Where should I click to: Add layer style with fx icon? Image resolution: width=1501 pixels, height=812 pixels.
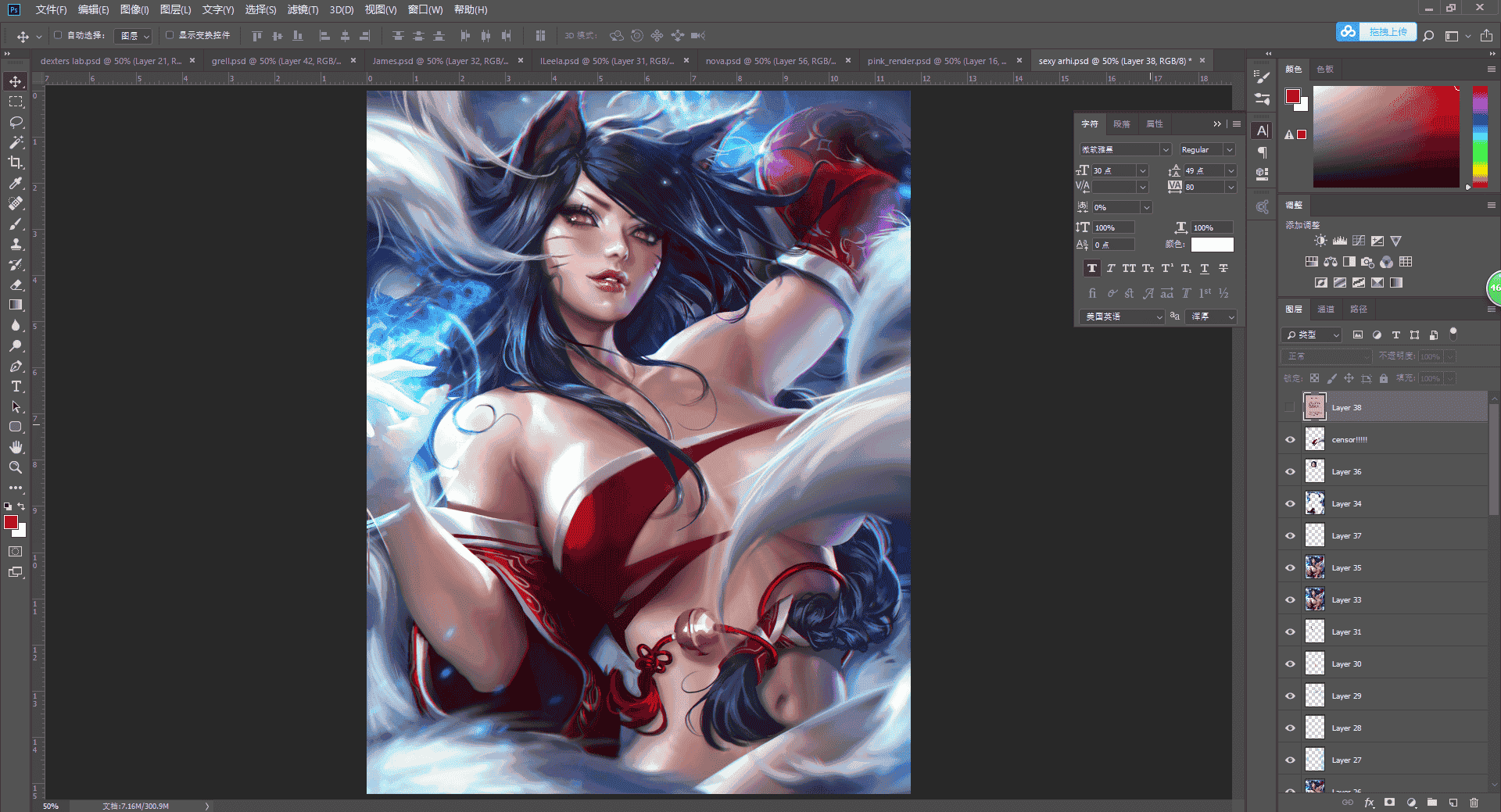tap(1369, 803)
